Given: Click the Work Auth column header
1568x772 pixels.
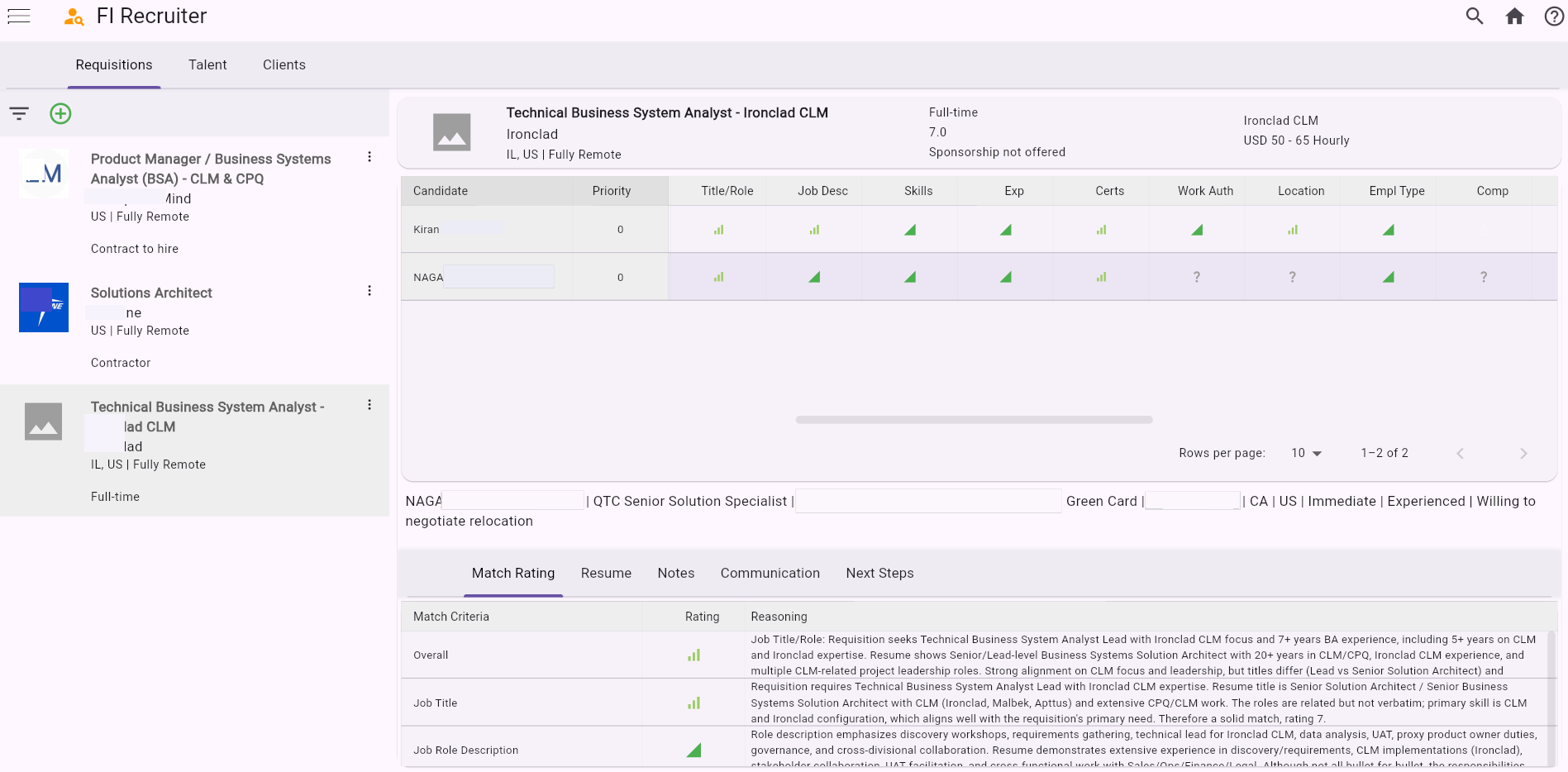Looking at the screenshot, I should pos(1205,191).
